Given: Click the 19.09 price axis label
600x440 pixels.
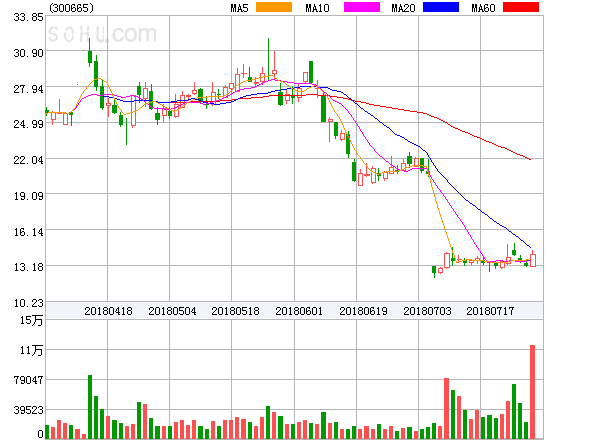Looking at the screenshot, I should pos(28,196).
